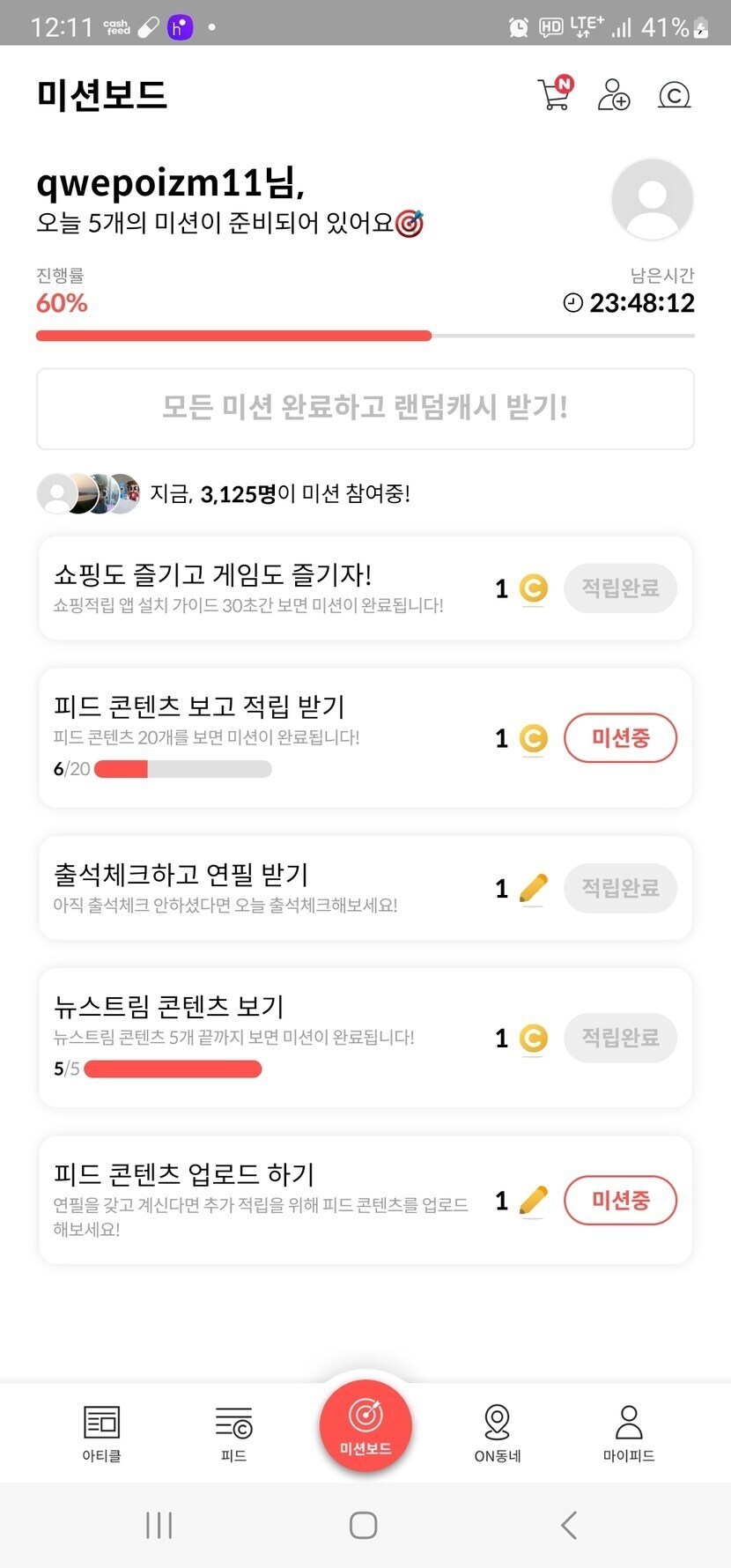Tap the participant avatars next to 3,125명

[x=88, y=493]
